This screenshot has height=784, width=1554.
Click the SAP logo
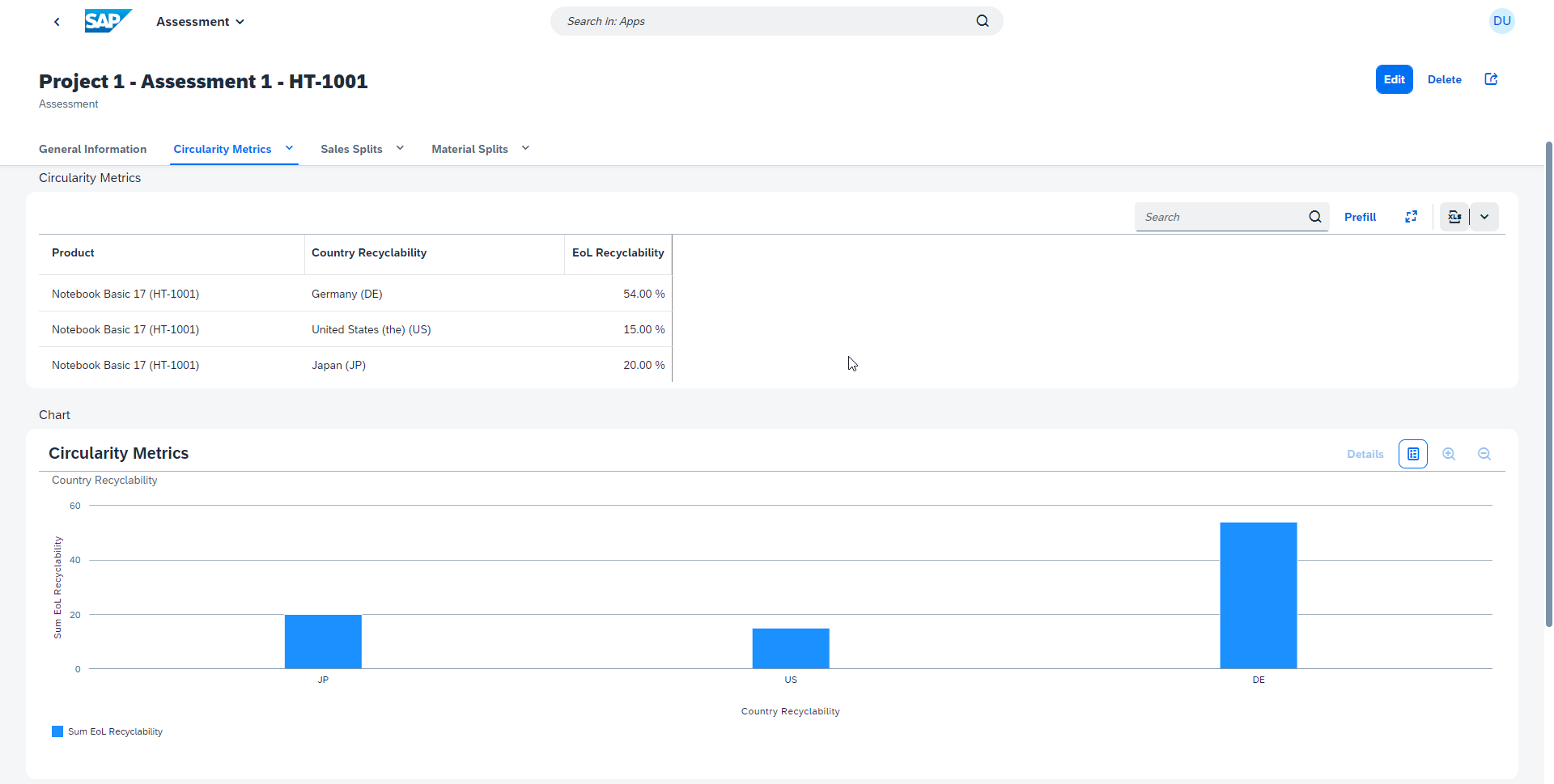[108, 21]
